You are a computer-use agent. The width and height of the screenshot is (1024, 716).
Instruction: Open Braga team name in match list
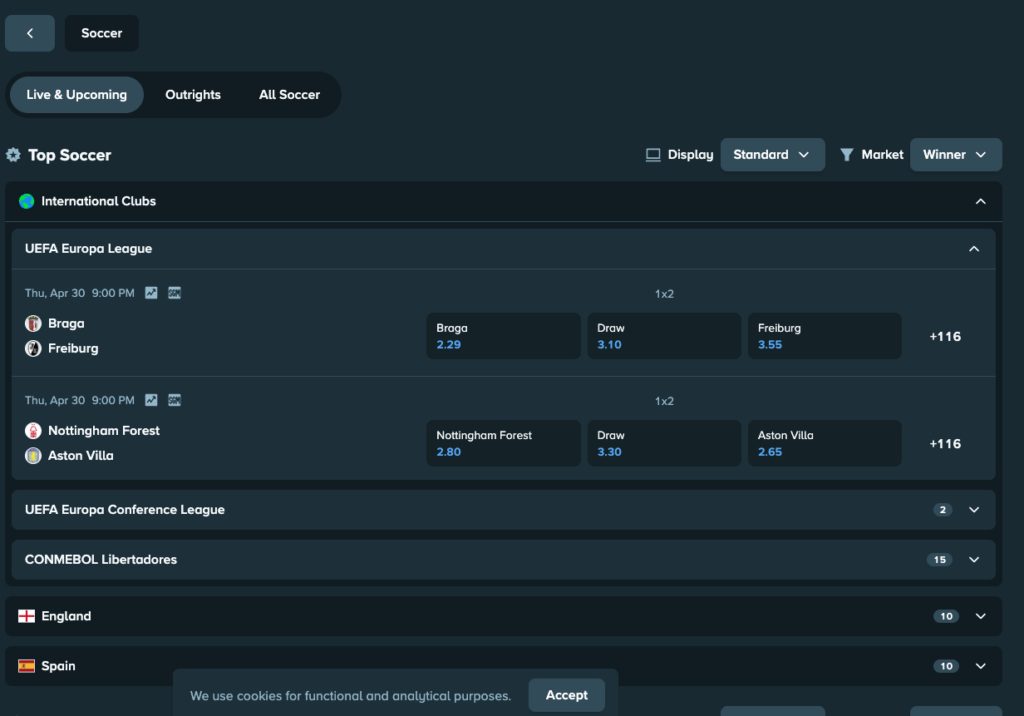(66, 323)
